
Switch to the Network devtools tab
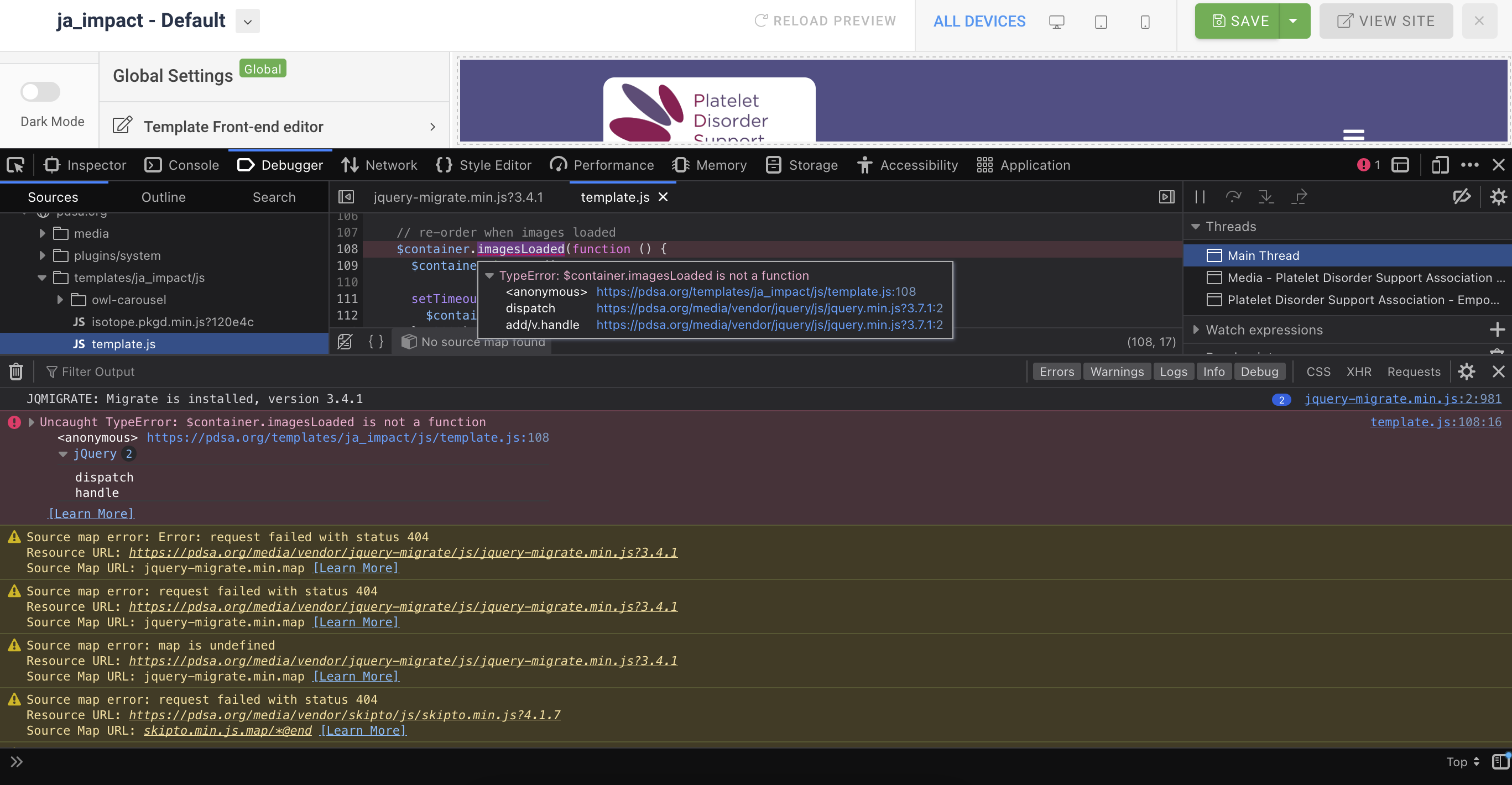tap(380, 165)
